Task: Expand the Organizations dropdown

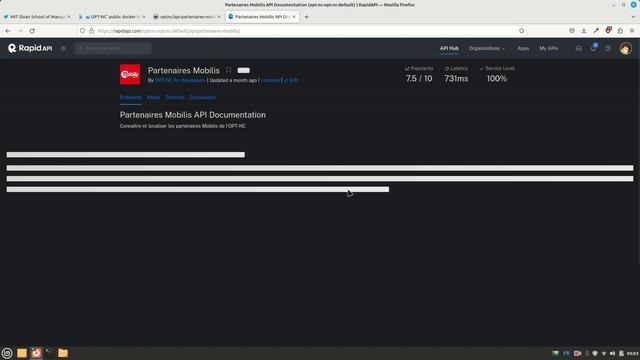Action: tap(487, 49)
